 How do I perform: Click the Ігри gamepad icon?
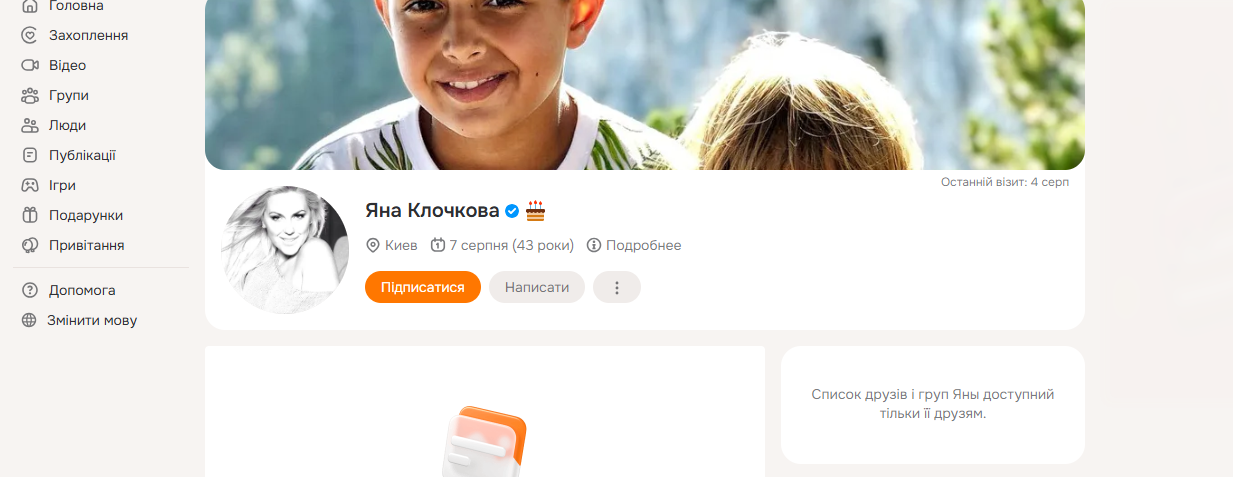point(30,185)
